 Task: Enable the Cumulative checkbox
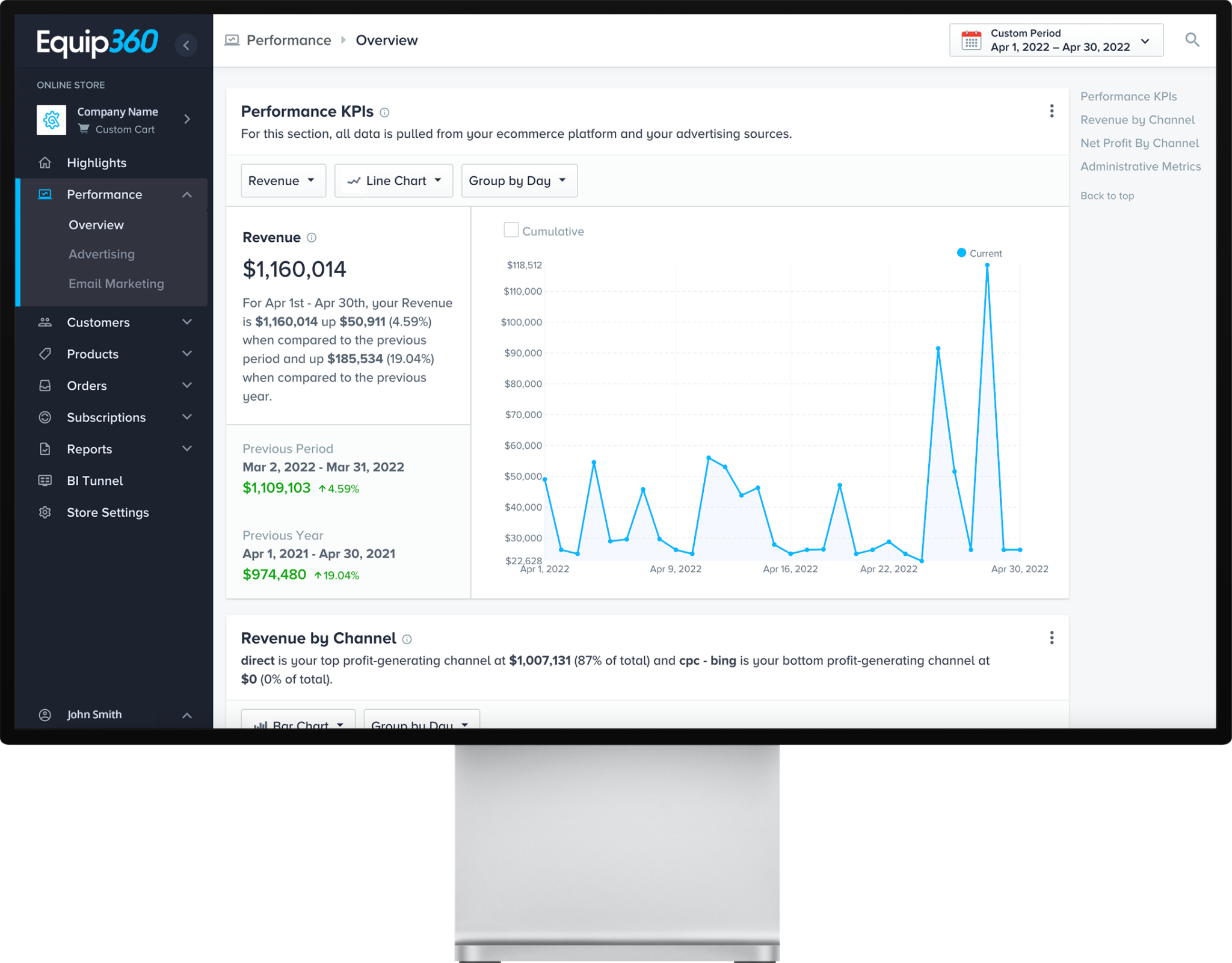pos(511,230)
